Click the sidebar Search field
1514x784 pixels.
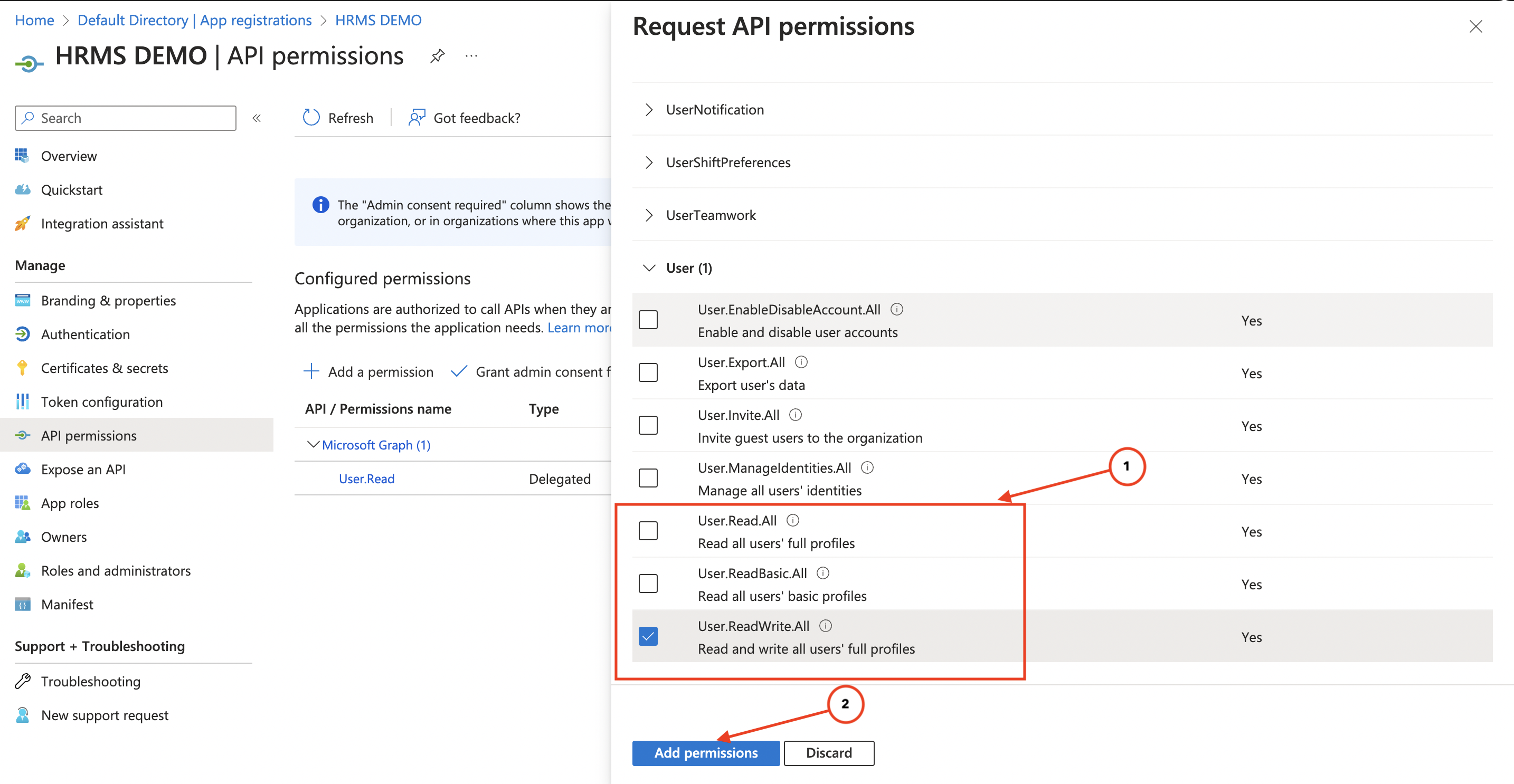point(126,118)
